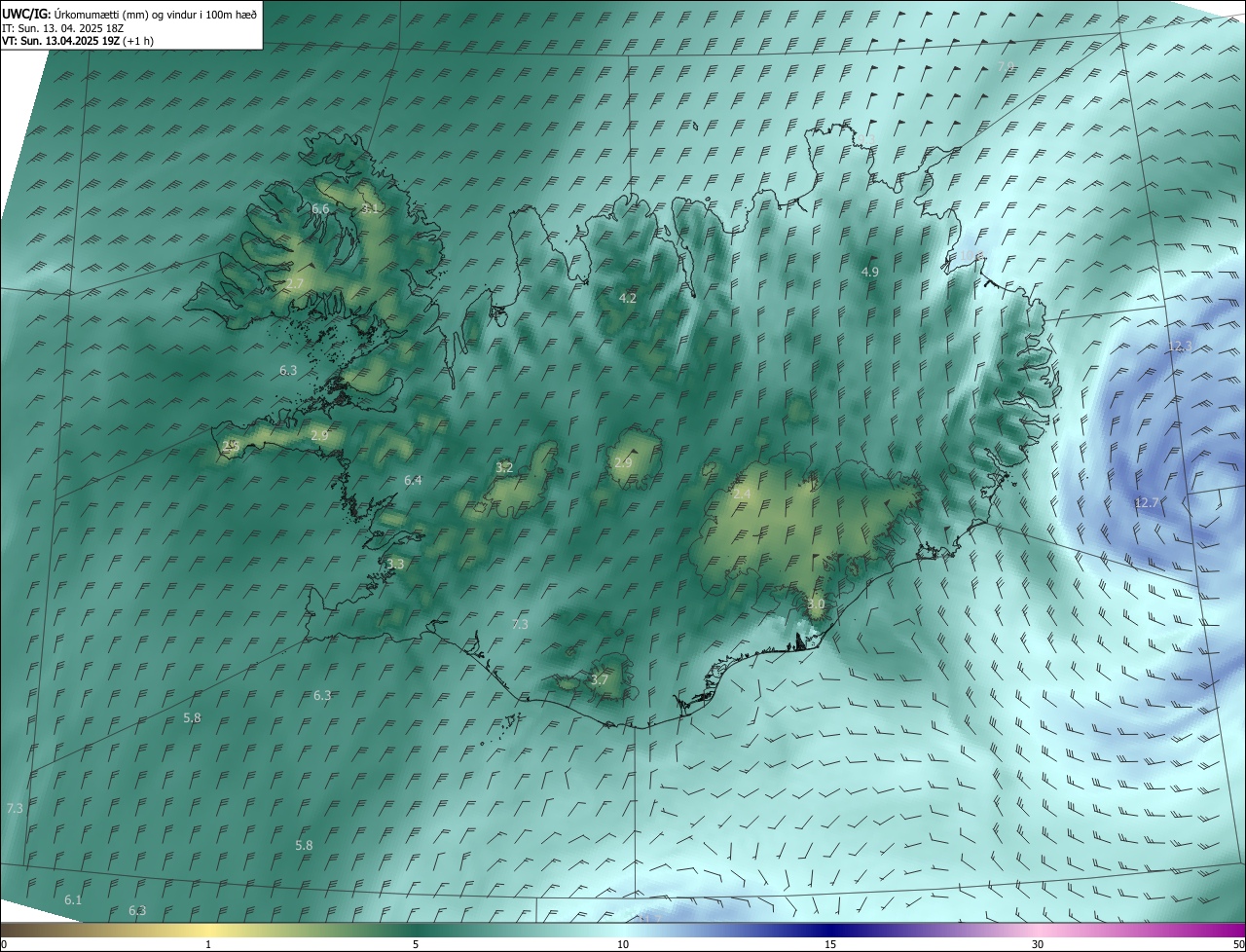Pick the 4.2 value over north Iceland
The width and height of the screenshot is (1246, 952).
628,298
